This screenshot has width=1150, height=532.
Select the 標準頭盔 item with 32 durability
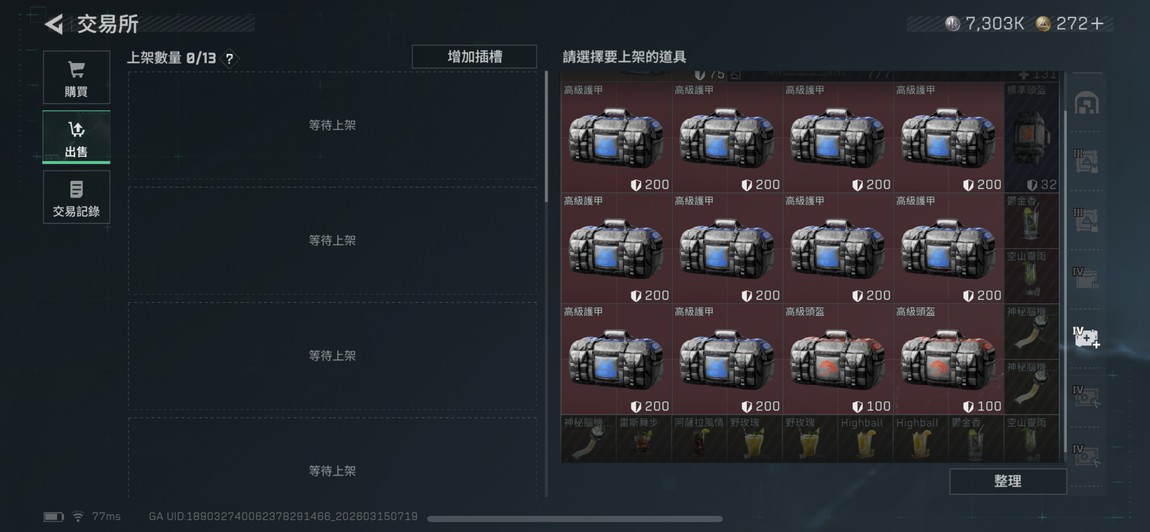click(1031, 137)
